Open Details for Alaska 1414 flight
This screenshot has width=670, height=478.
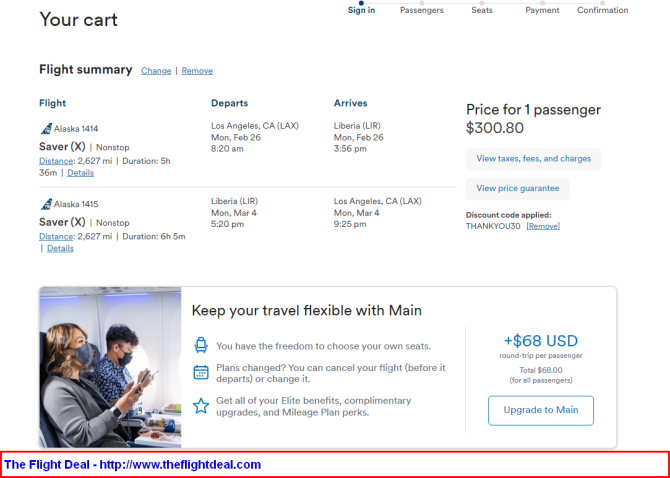coord(80,173)
